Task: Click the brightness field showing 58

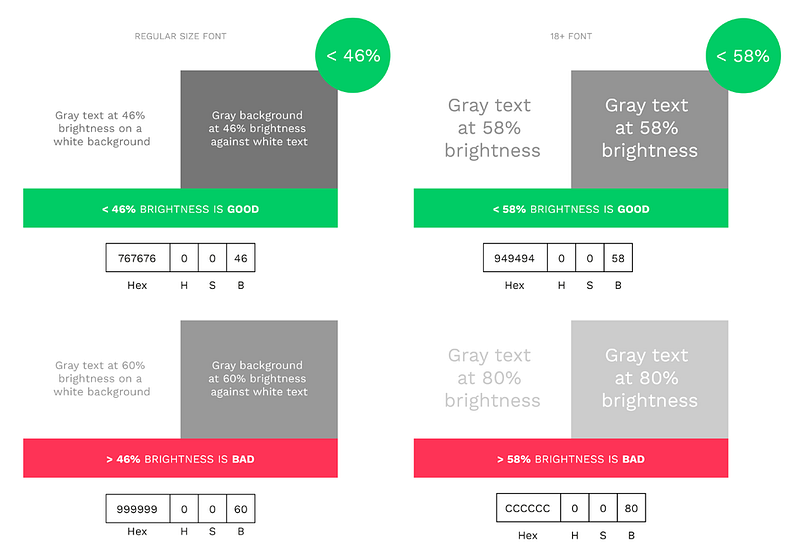Action: (618, 258)
